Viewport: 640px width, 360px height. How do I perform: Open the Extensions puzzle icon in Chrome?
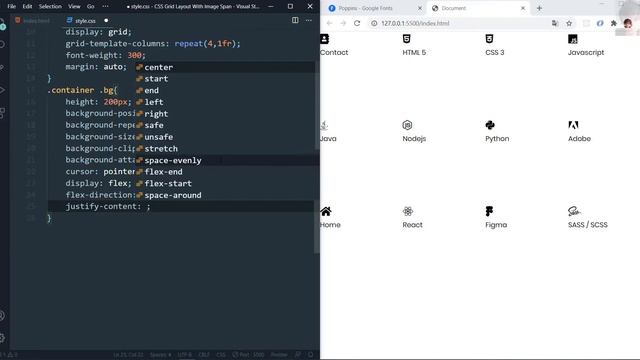[x=613, y=23]
